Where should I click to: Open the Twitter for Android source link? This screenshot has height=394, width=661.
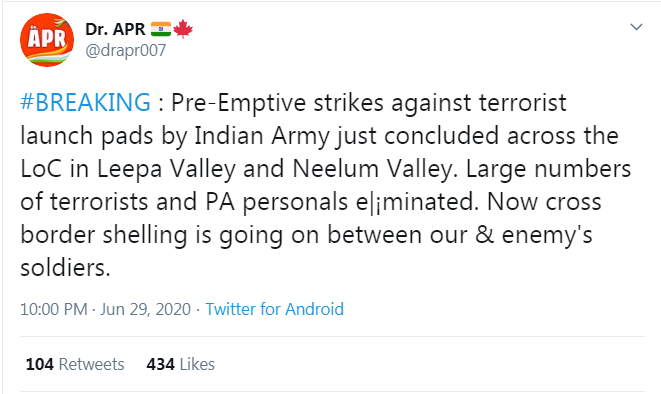(x=274, y=309)
